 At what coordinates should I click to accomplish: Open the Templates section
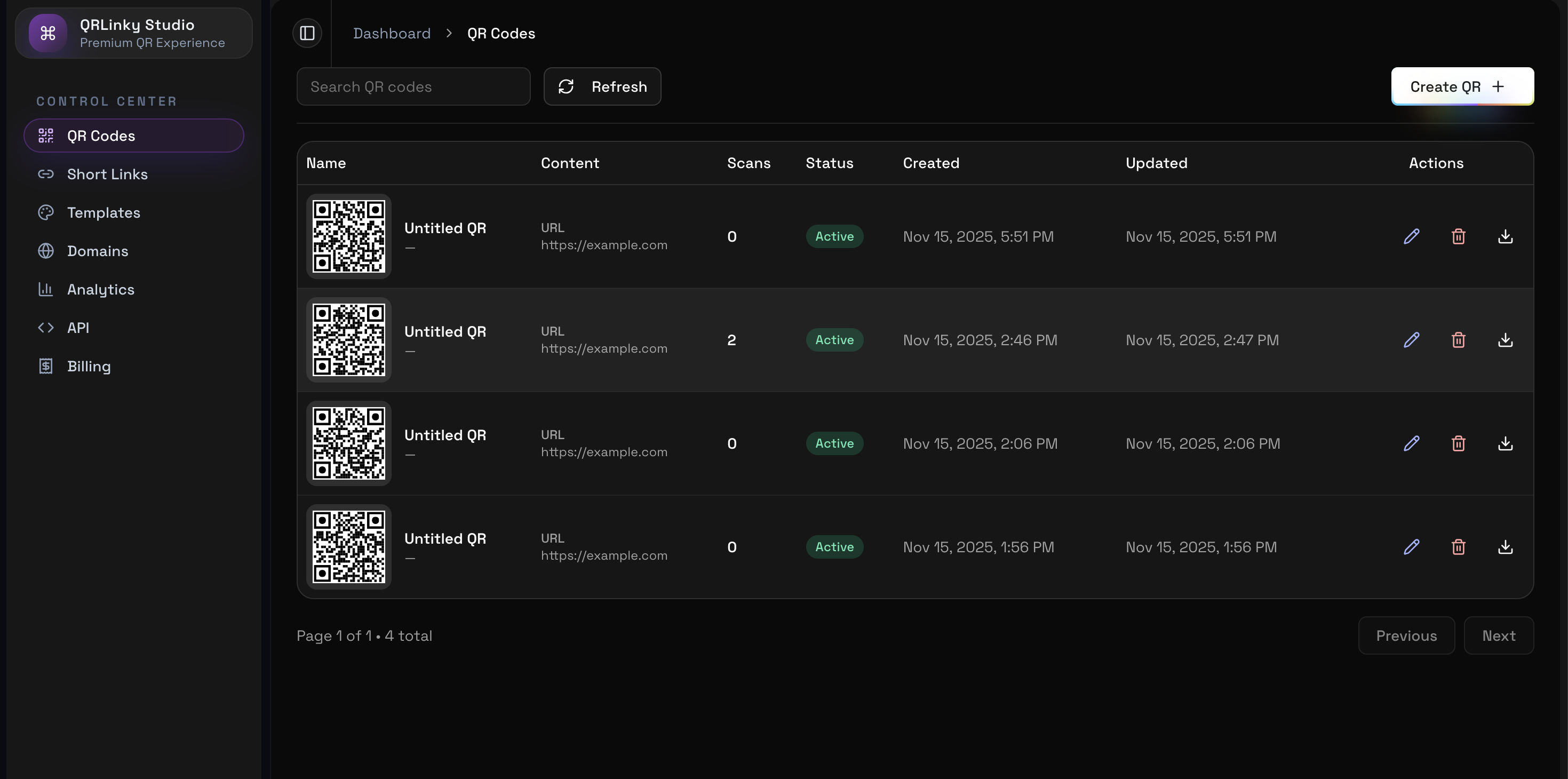tap(104, 212)
